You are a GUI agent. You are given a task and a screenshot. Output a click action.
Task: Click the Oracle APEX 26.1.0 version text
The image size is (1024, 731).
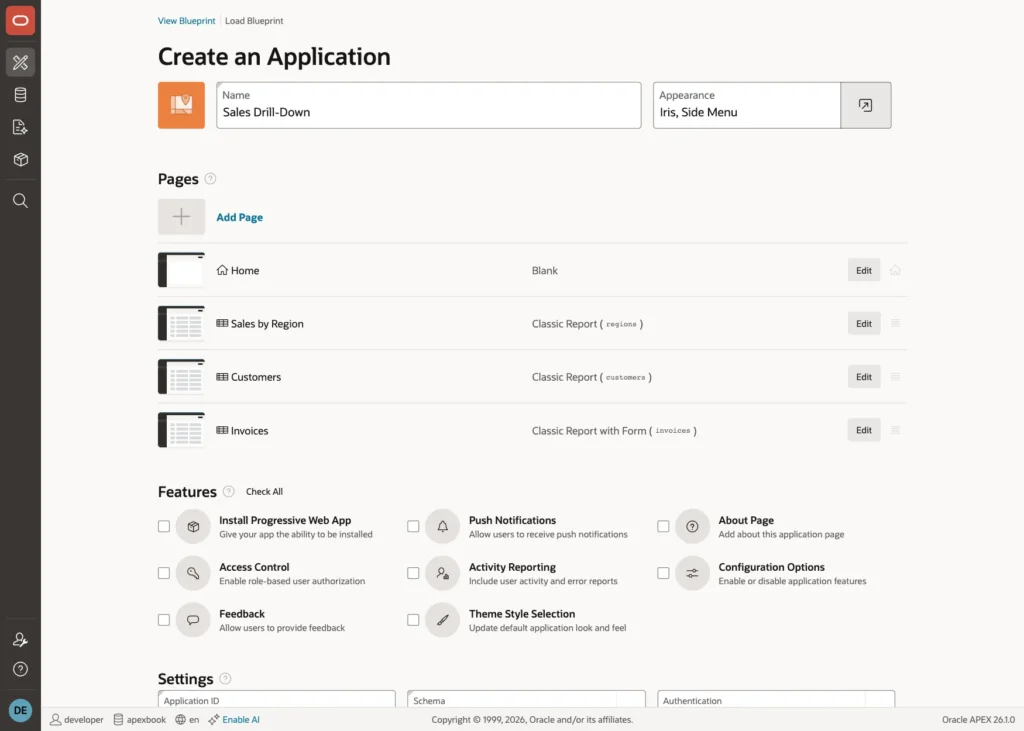click(978, 719)
